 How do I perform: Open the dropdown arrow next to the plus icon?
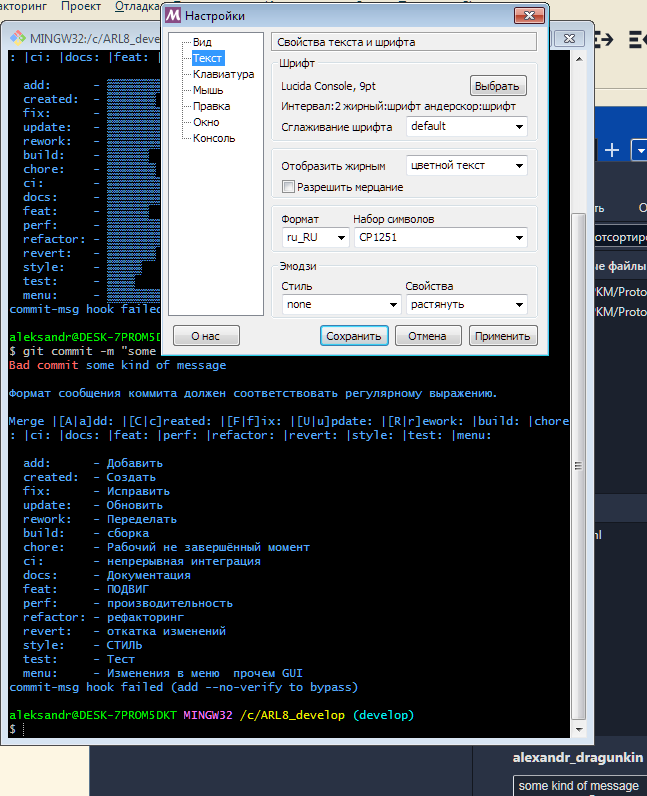tap(640, 150)
